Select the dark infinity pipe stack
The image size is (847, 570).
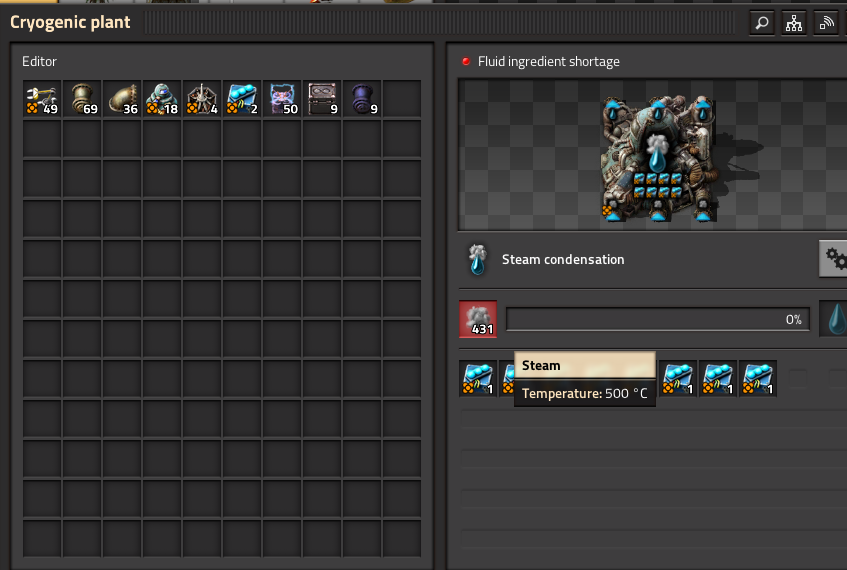click(x=361, y=99)
